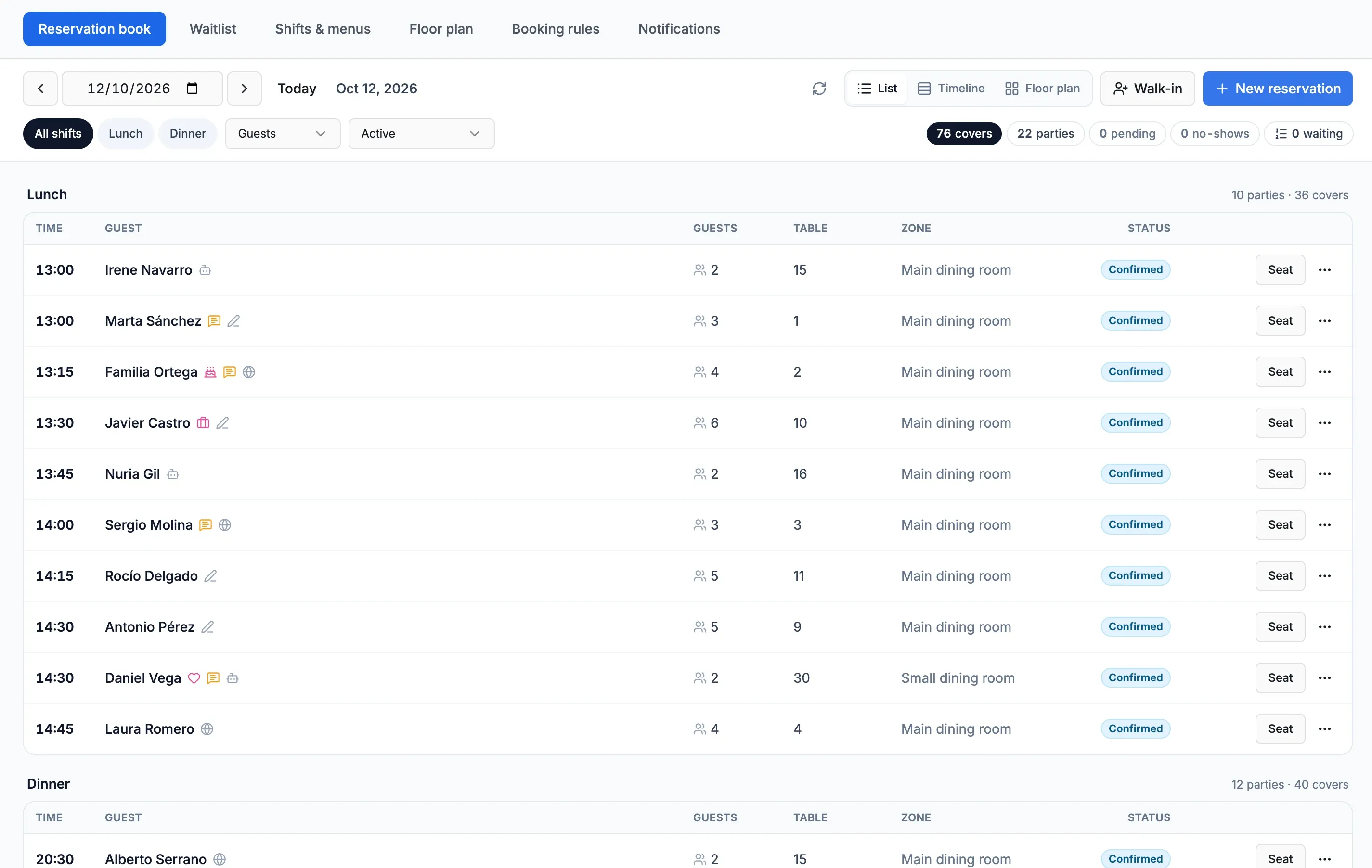Click the 12/10/2026 date input field
The image size is (1372, 868).
coord(142,88)
